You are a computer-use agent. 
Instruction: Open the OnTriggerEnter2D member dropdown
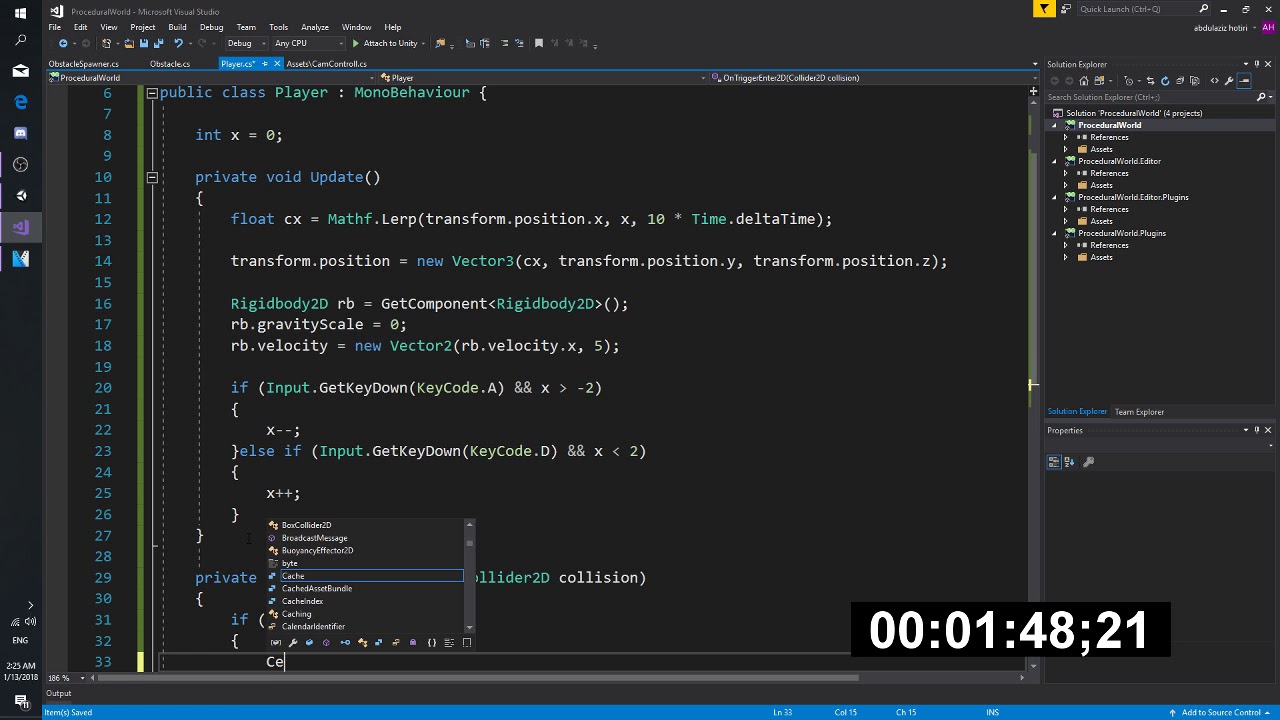coord(873,77)
